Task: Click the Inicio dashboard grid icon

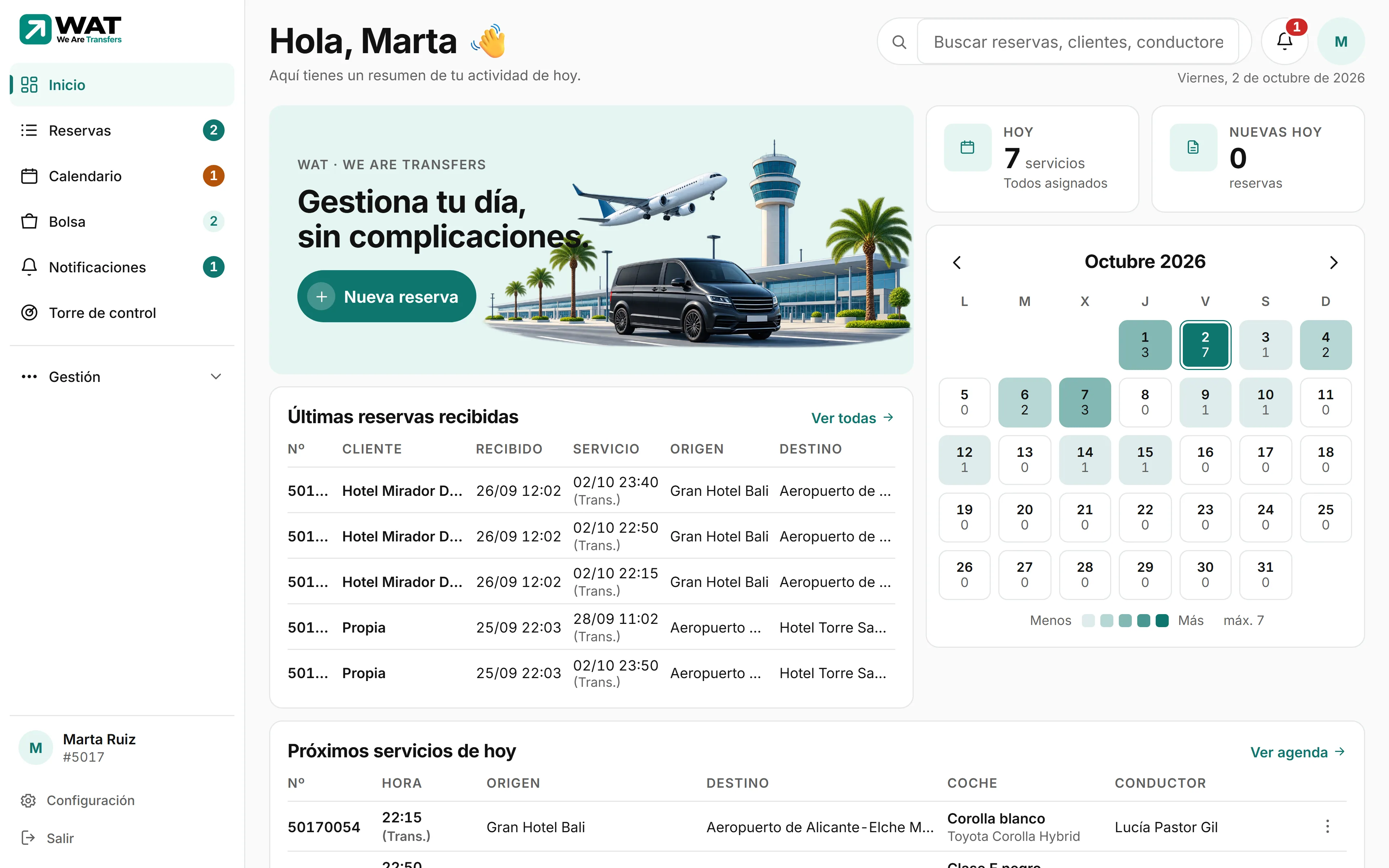Action: [29, 84]
